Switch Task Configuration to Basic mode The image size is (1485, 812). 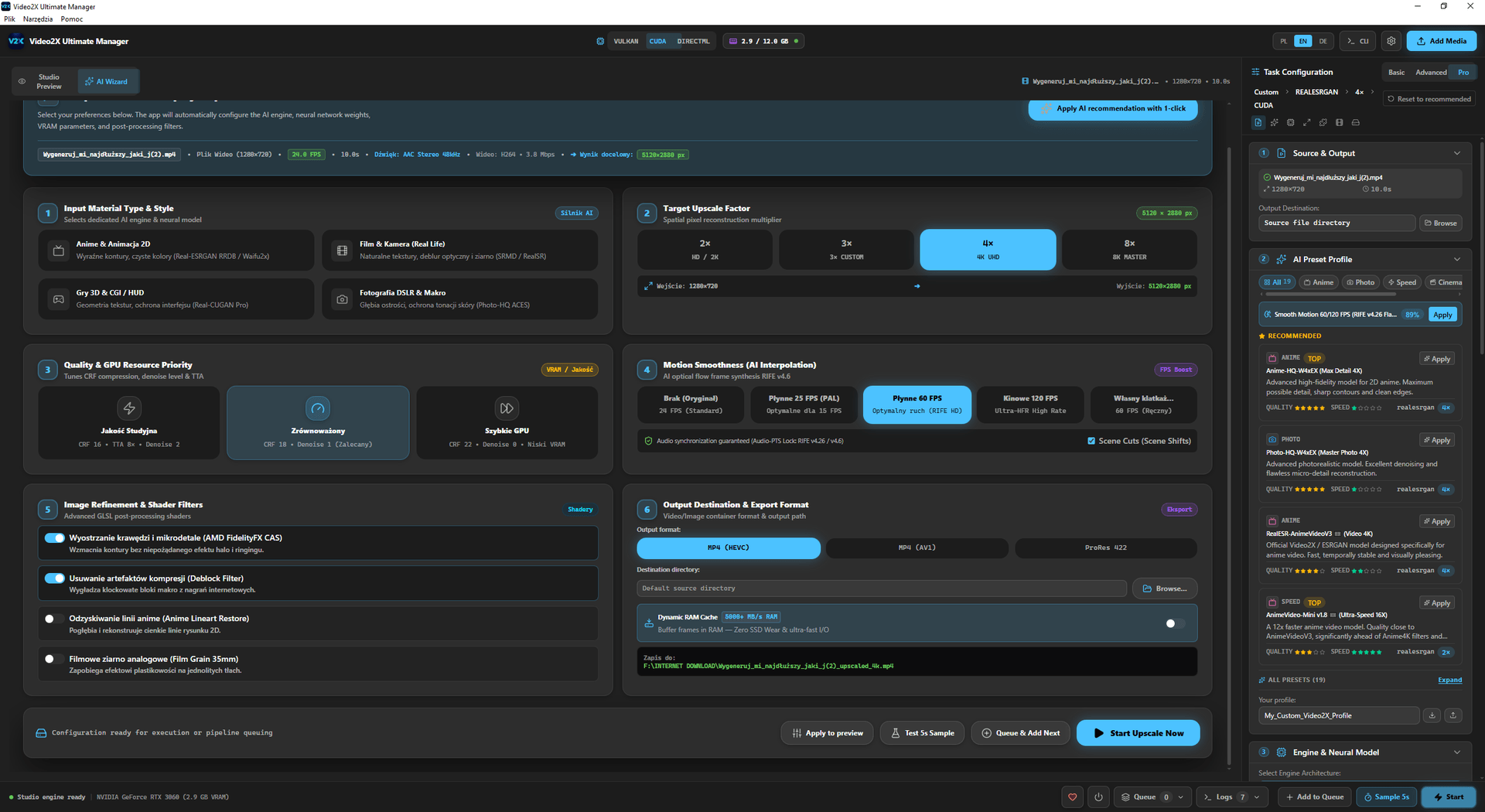[1396, 73]
